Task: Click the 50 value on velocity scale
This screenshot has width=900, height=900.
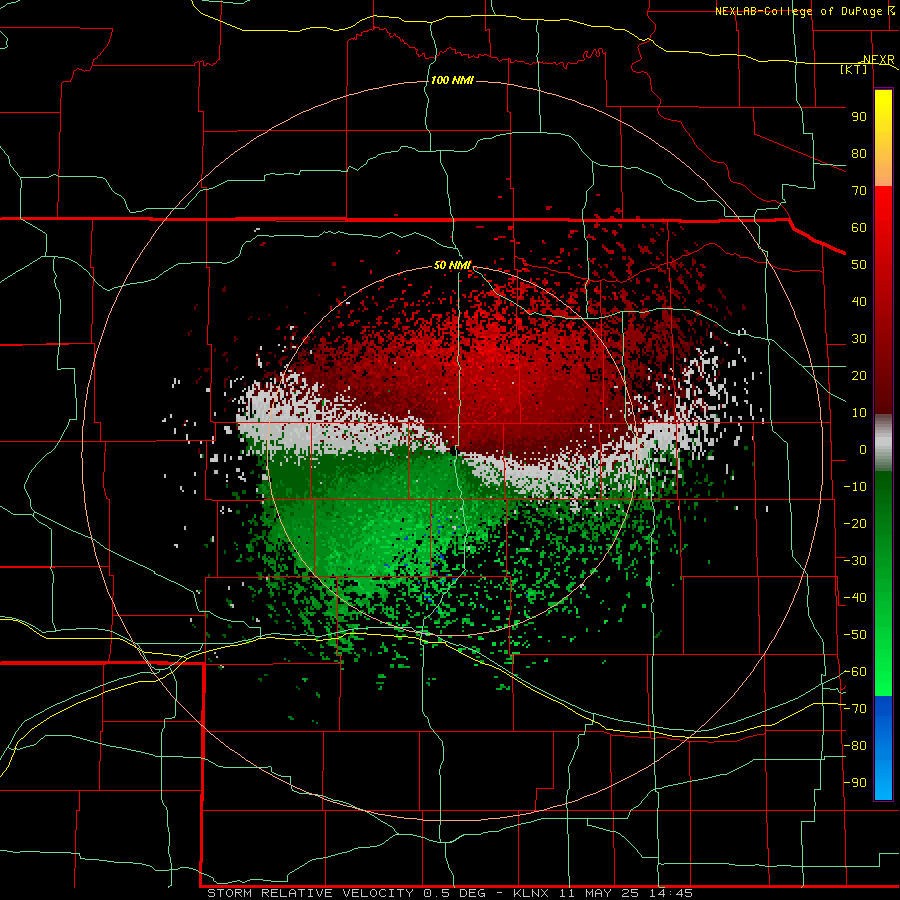Action: pyautogui.click(x=859, y=265)
